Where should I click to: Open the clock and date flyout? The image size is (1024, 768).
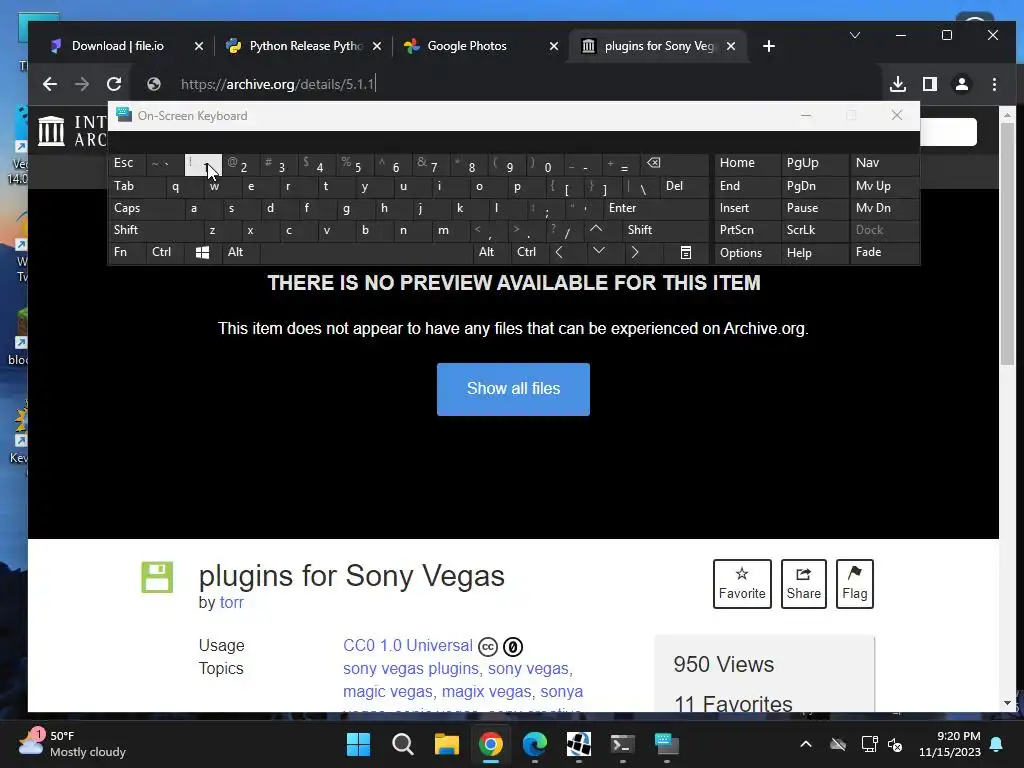[950, 744]
